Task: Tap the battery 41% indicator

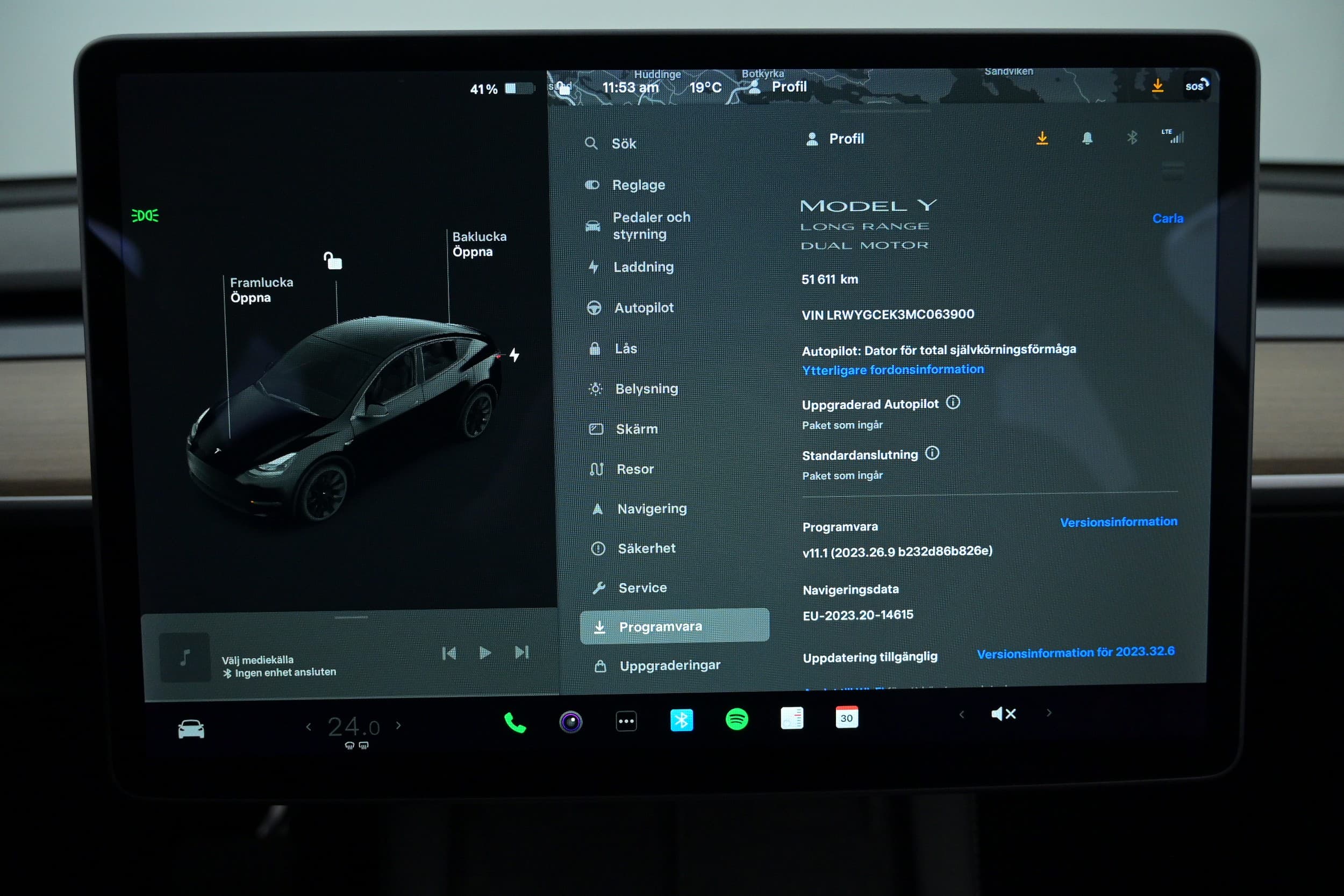Action: (502, 89)
